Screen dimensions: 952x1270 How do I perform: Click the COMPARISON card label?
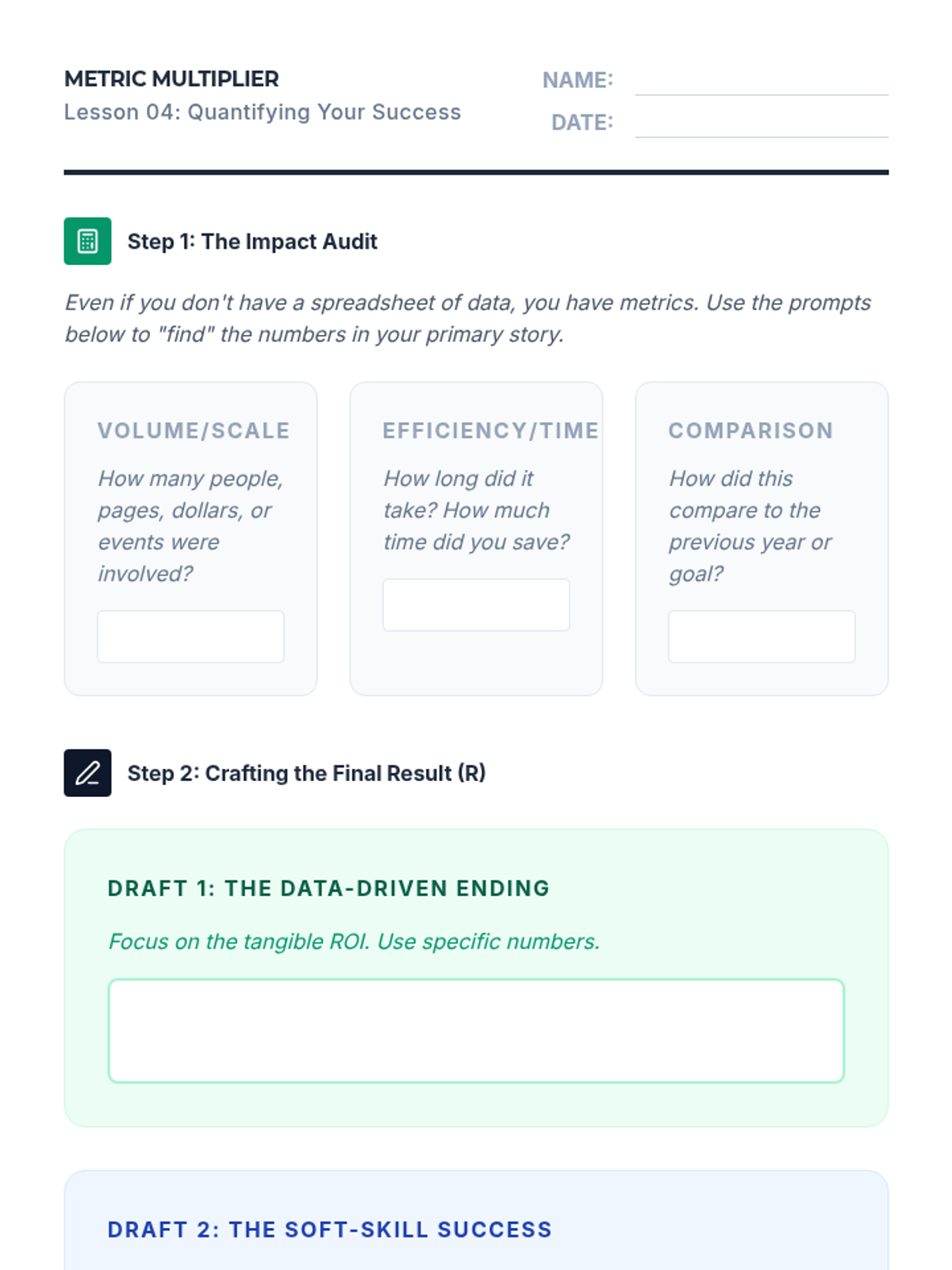tap(750, 430)
